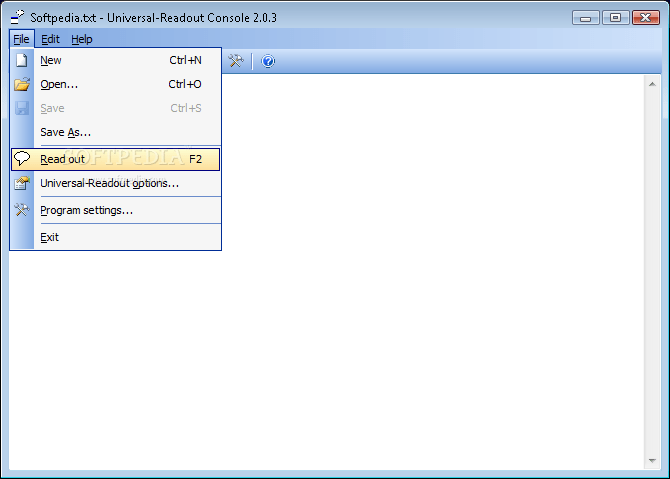Click the open folder icon beside Open...
670x479 pixels.
point(22,84)
